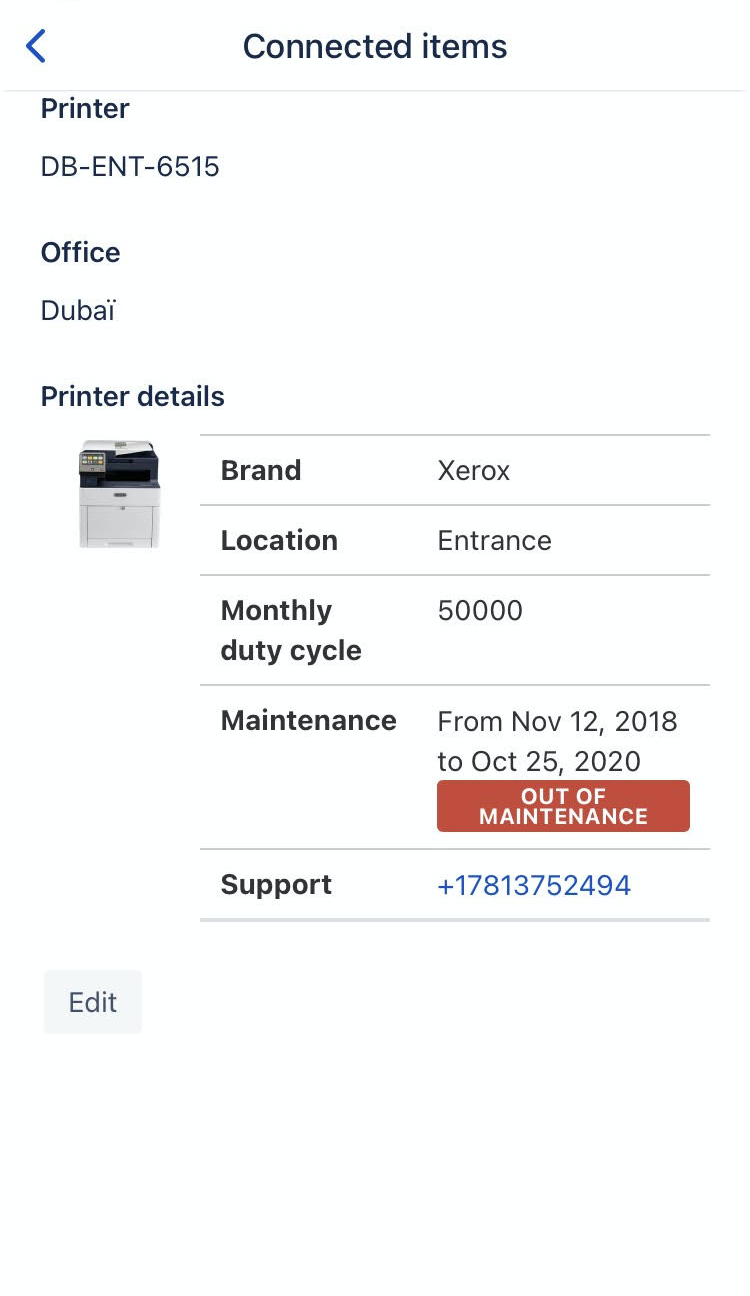Select the Monthly duty cycle label
Viewport: 750px width, 1296px height.
point(290,630)
